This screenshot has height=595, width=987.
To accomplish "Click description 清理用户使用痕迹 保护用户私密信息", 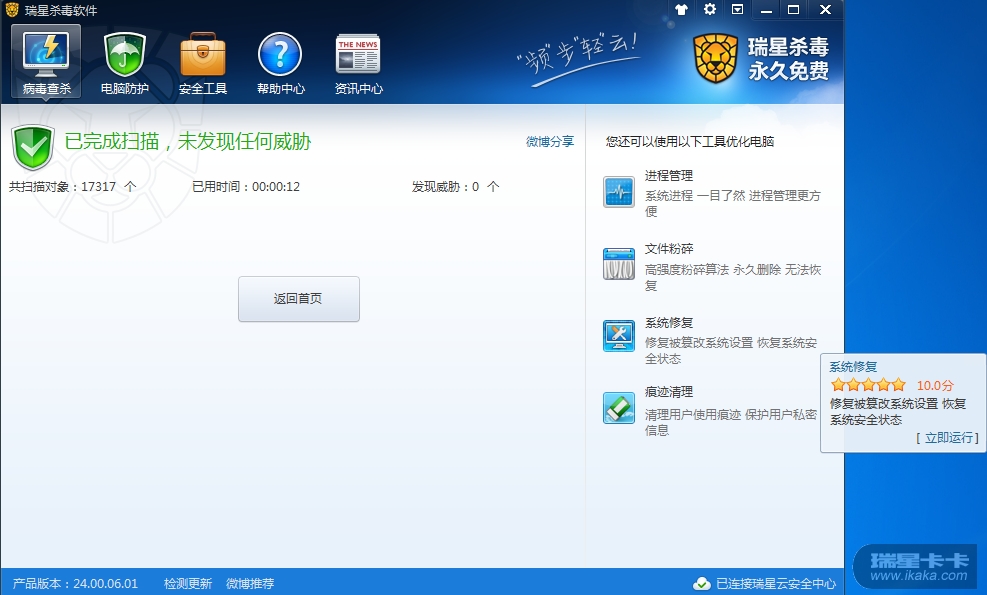I will [x=731, y=422].
